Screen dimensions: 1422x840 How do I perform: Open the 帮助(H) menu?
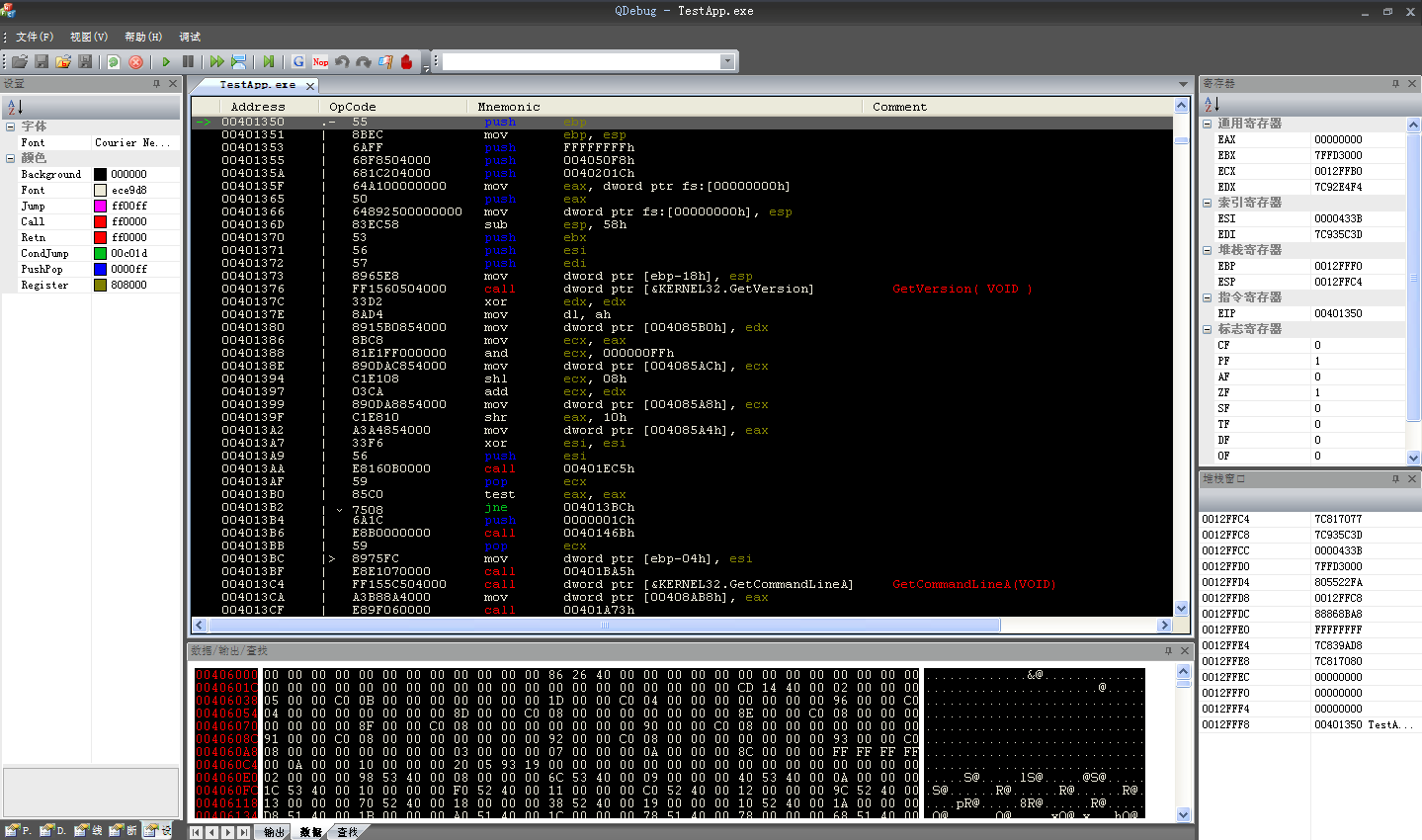pyautogui.click(x=143, y=37)
